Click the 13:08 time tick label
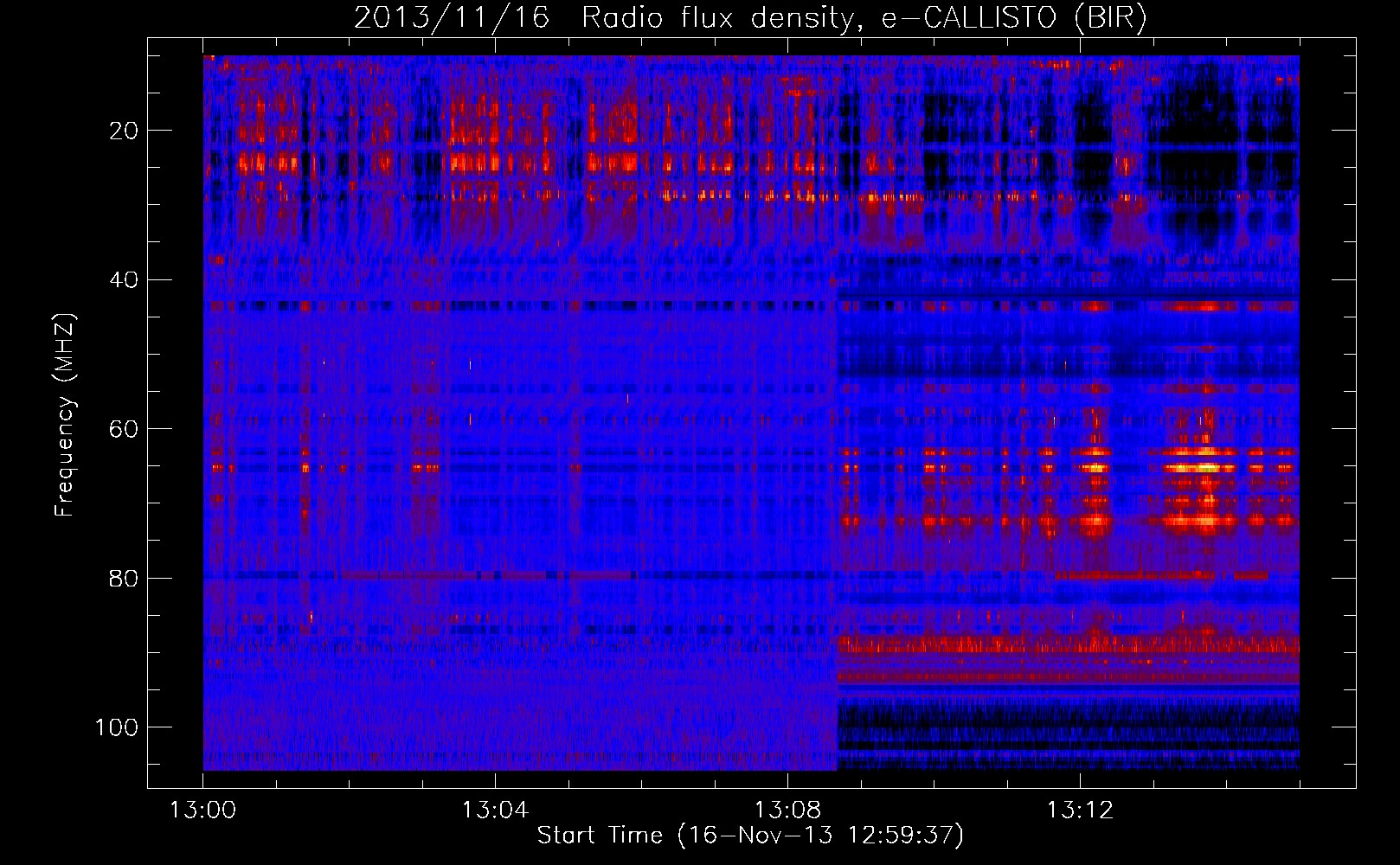The height and width of the screenshot is (865, 1400). 787,811
